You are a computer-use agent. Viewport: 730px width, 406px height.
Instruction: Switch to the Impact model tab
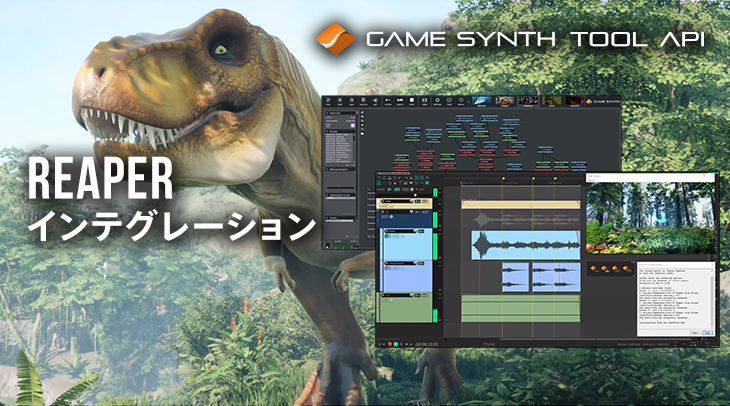tap(505, 101)
